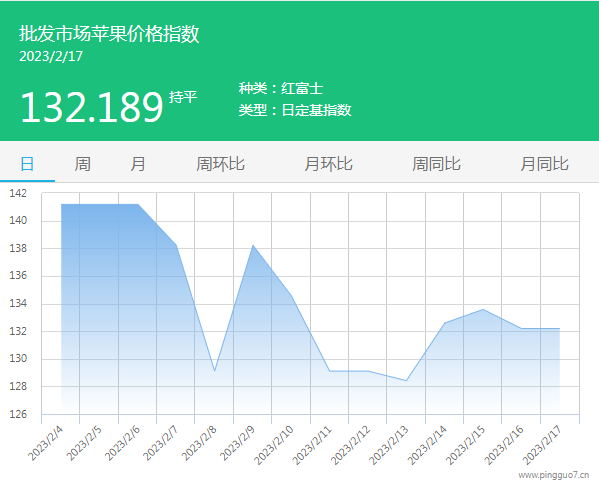The height and width of the screenshot is (486, 599).
Task: Click the x-axis label 2023/2/7
Action: point(160,443)
